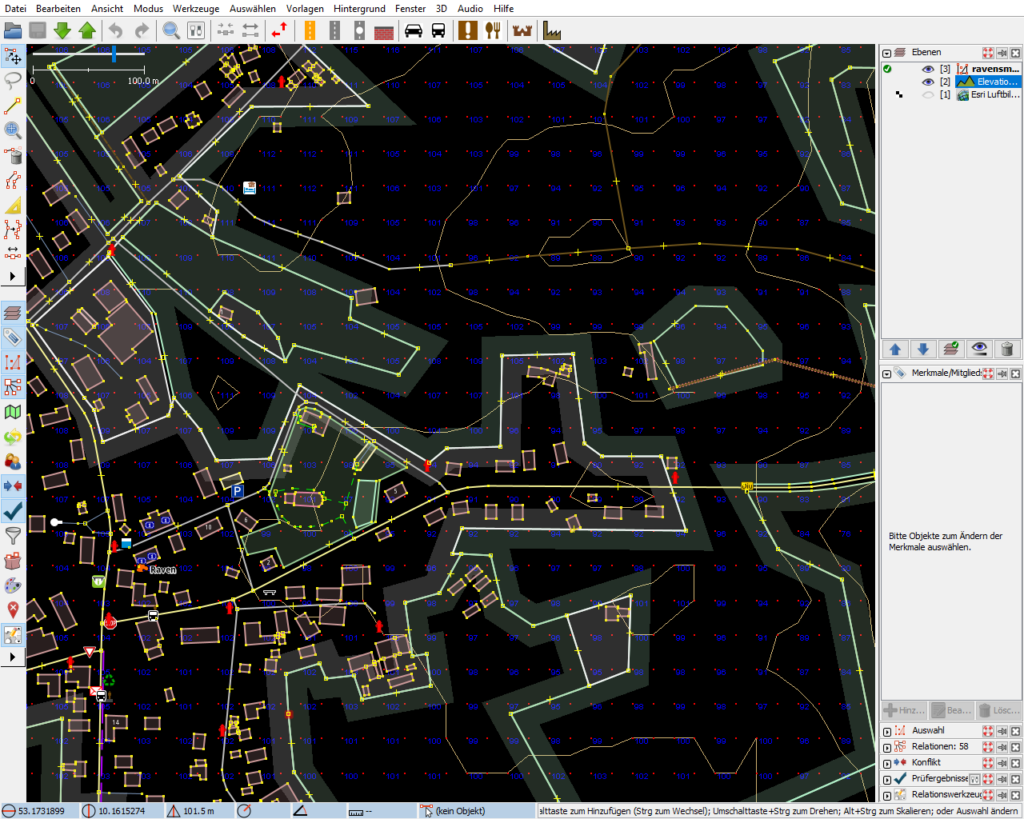Toggle visibility of ravensm... layer
Screen dimensions: 1024x819
coord(928,69)
